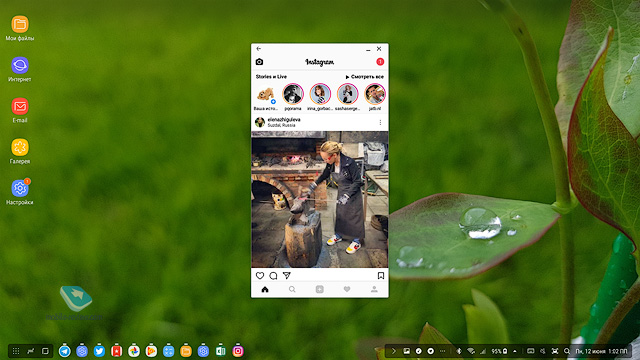
Task: Open the New Post plus tab
Action: coord(320,289)
